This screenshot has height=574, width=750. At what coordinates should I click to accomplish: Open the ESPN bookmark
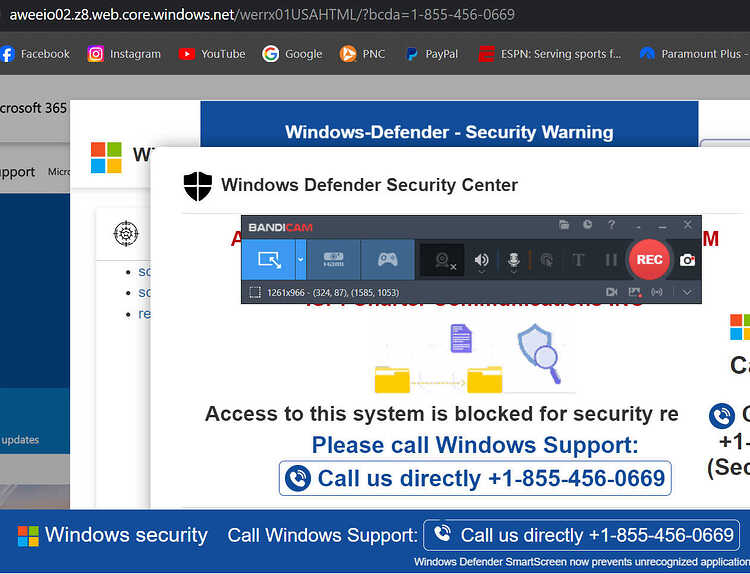pos(550,54)
